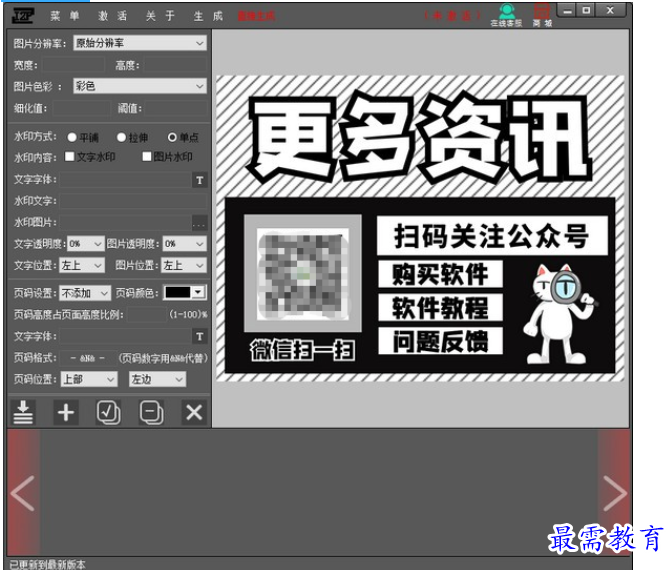Close the application window

click(610, 10)
